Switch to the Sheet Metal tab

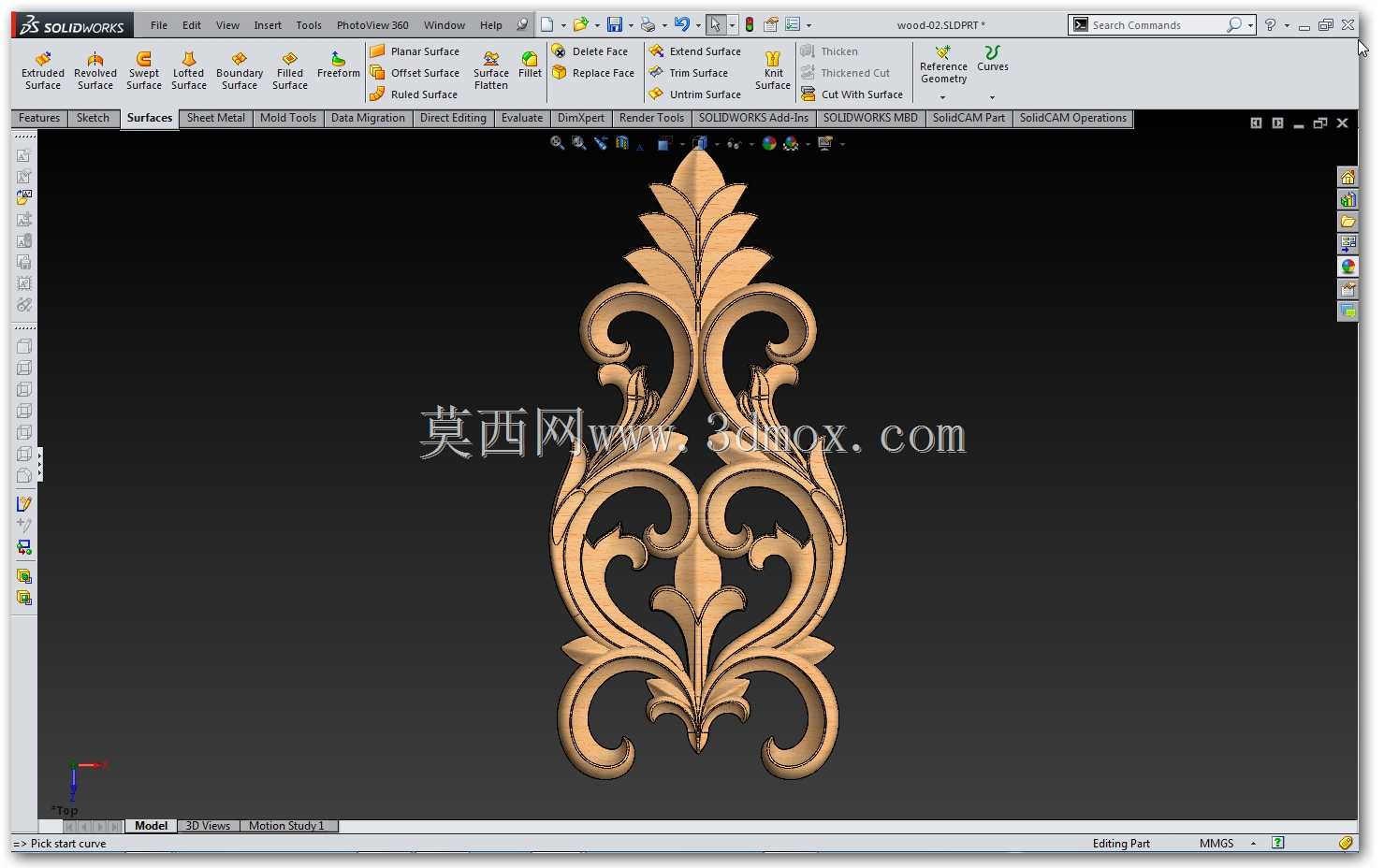click(216, 118)
